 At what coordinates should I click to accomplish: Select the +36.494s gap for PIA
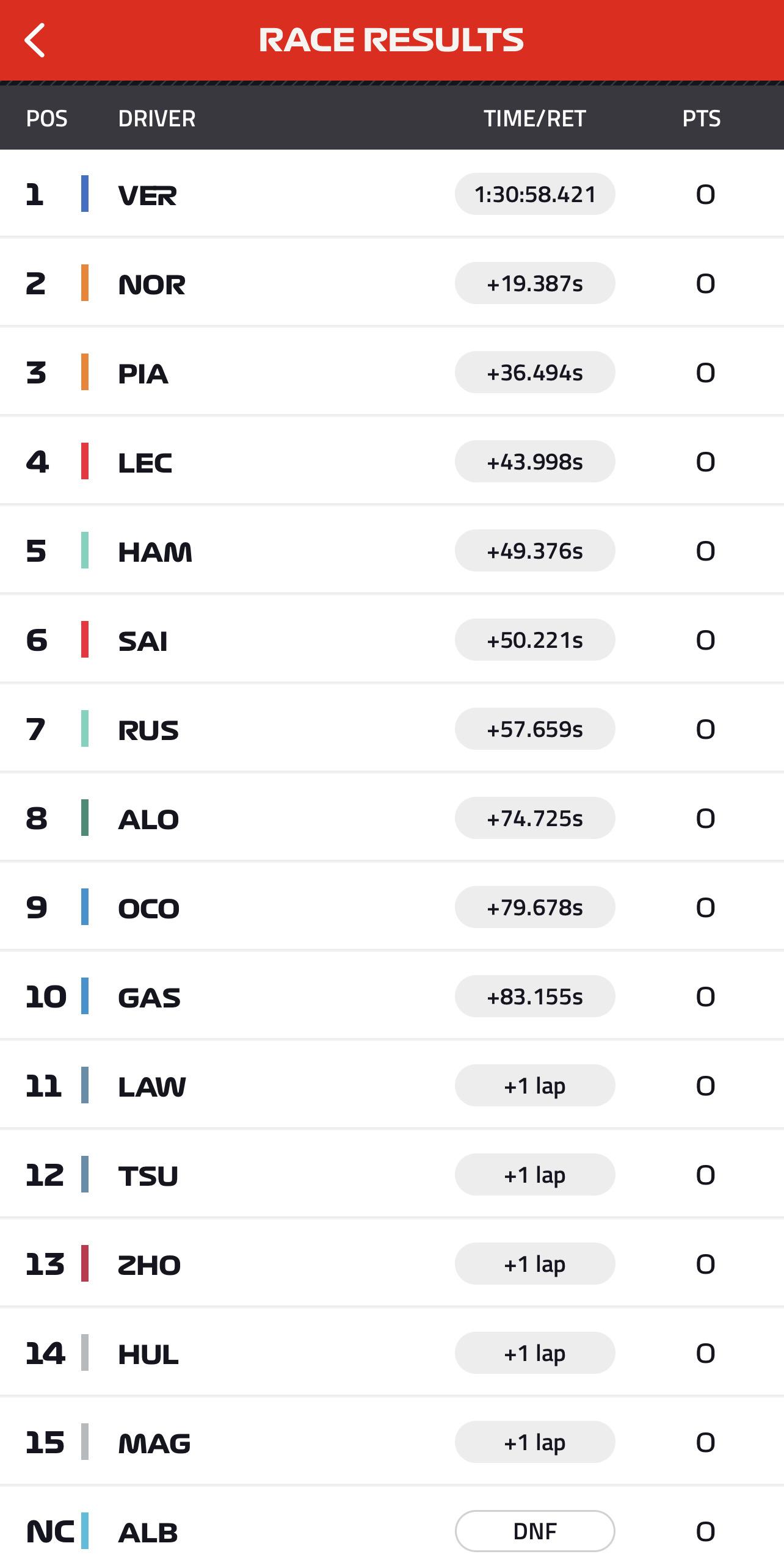[534, 372]
